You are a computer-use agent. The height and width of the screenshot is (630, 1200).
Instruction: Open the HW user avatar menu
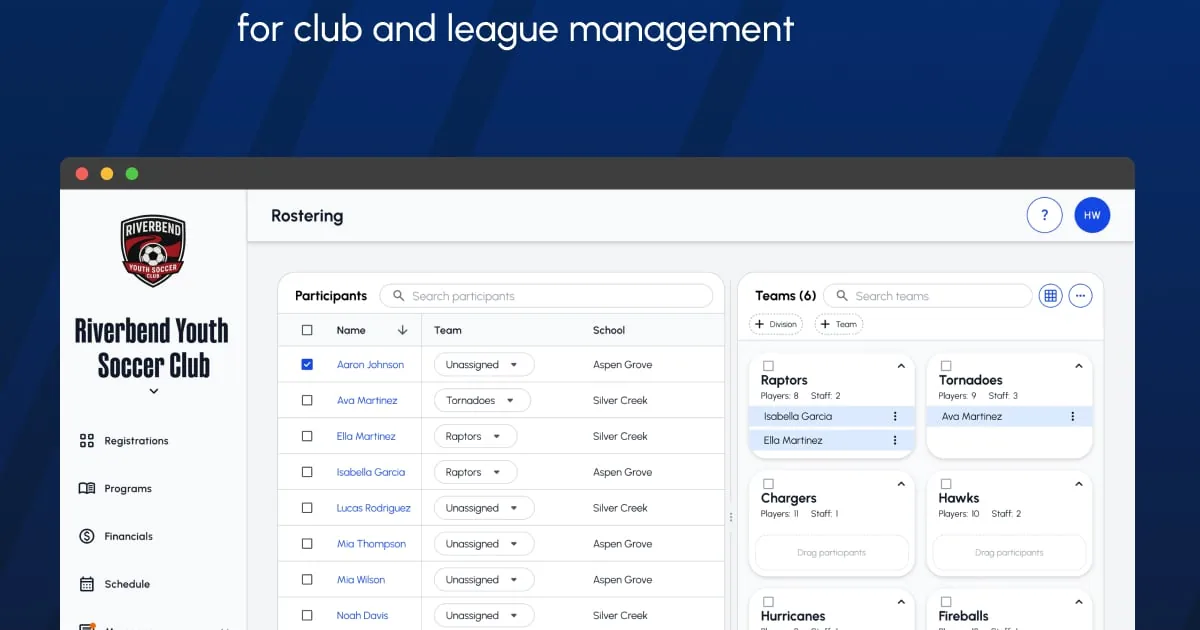[x=1092, y=215]
